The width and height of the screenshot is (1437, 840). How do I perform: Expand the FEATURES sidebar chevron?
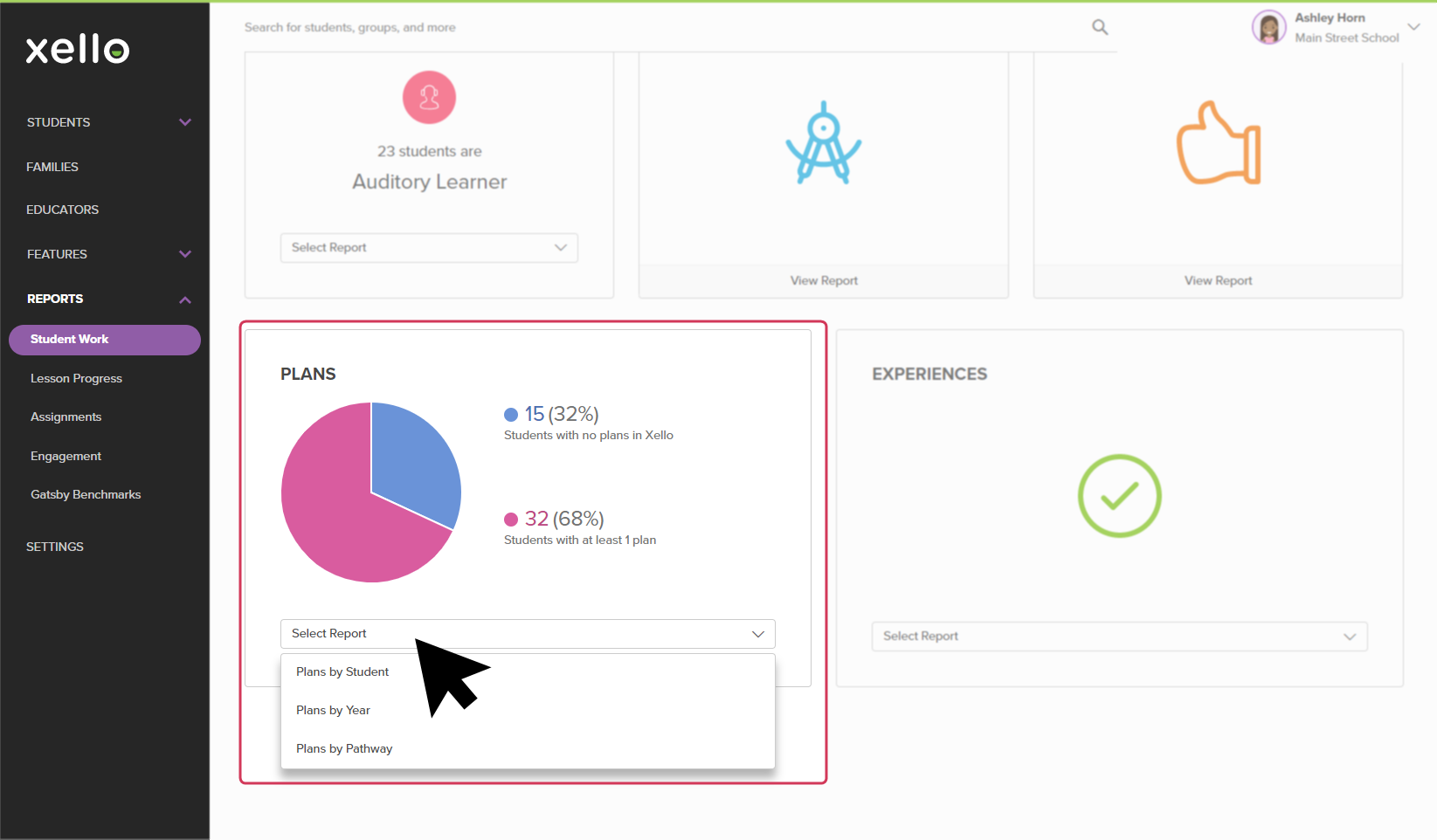coord(184,254)
